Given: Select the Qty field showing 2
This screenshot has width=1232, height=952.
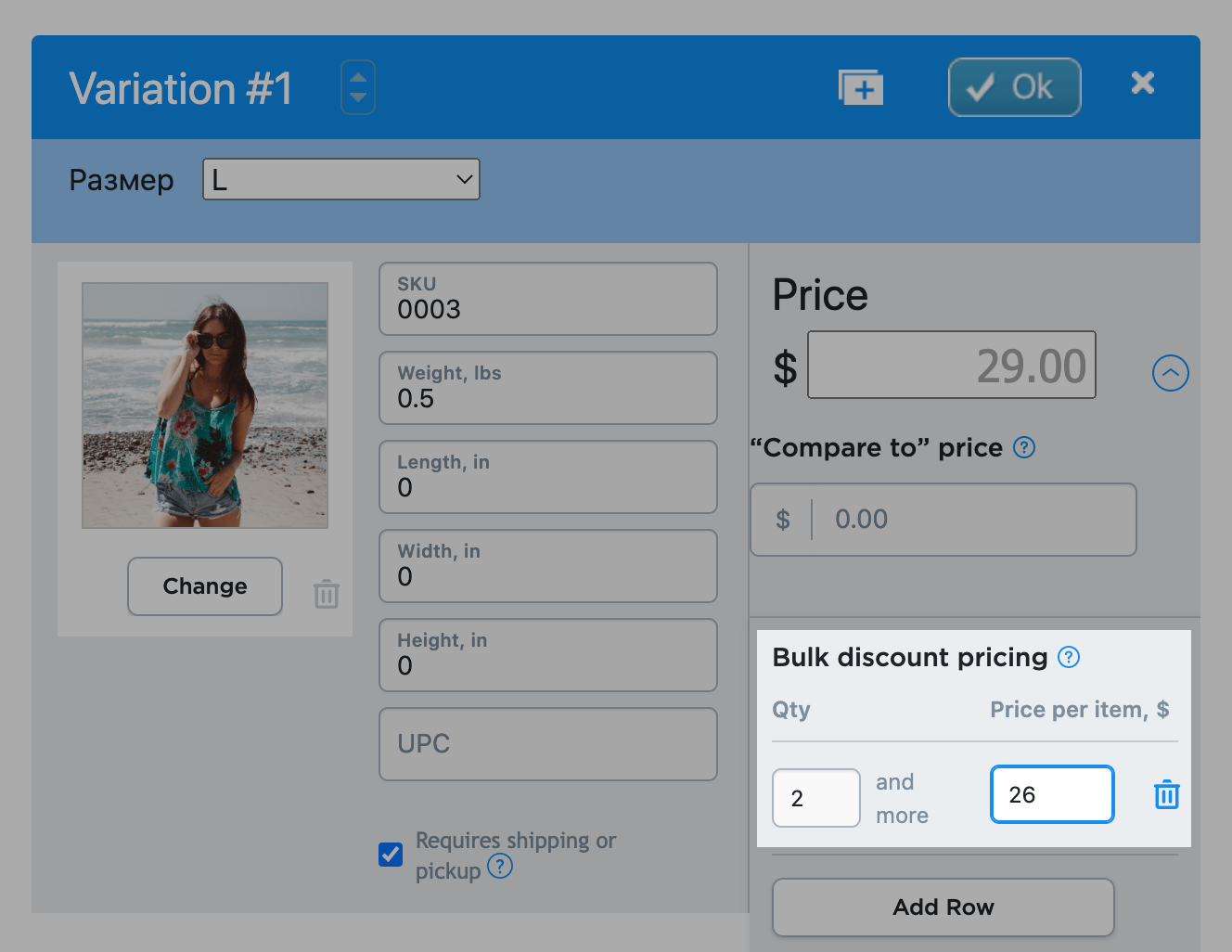Looking at the screenshot, I should [x=815, y=797].
